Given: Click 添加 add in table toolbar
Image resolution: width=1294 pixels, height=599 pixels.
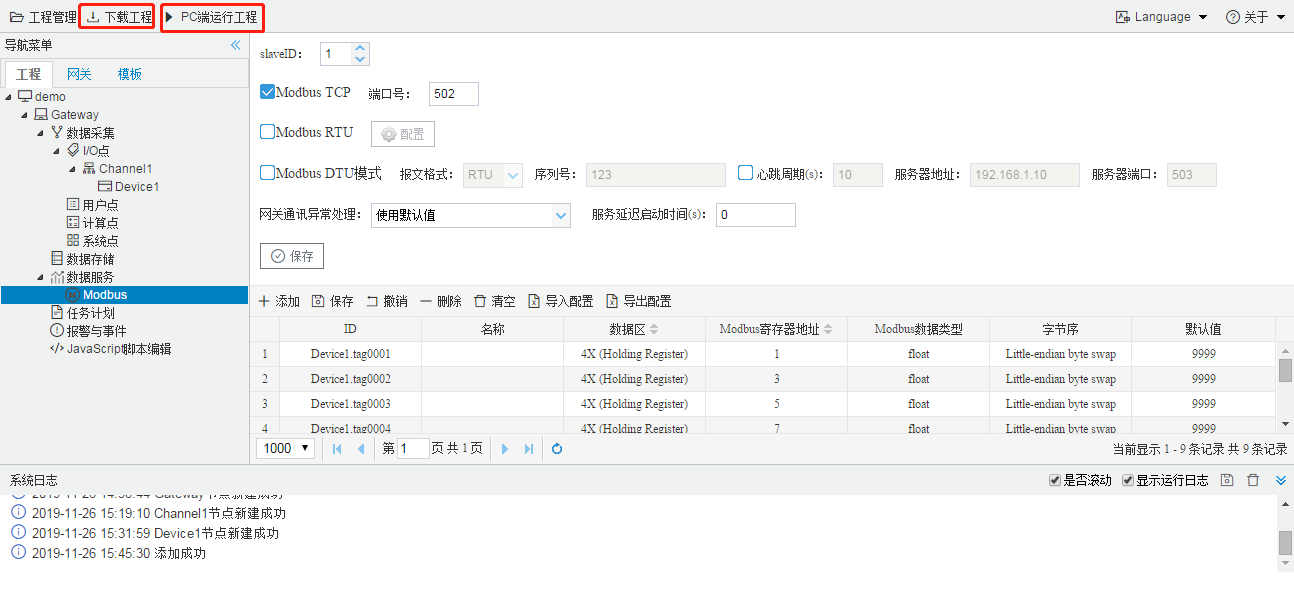Looking at the screenshot, I should click(279, 301).
